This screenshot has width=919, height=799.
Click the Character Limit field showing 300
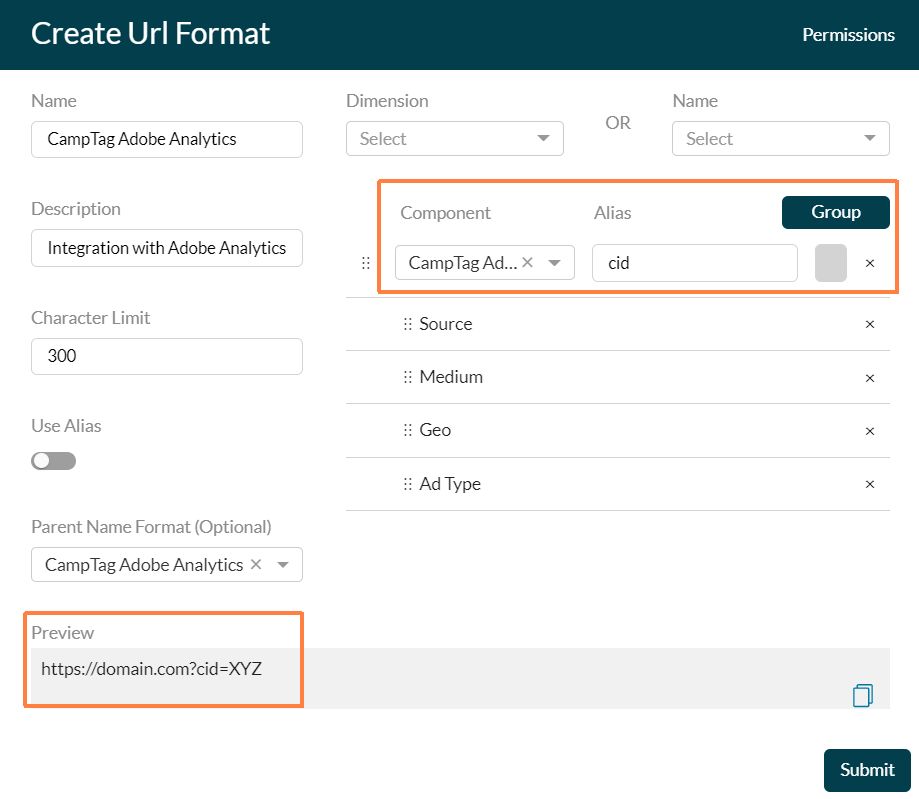pos(166,356)
